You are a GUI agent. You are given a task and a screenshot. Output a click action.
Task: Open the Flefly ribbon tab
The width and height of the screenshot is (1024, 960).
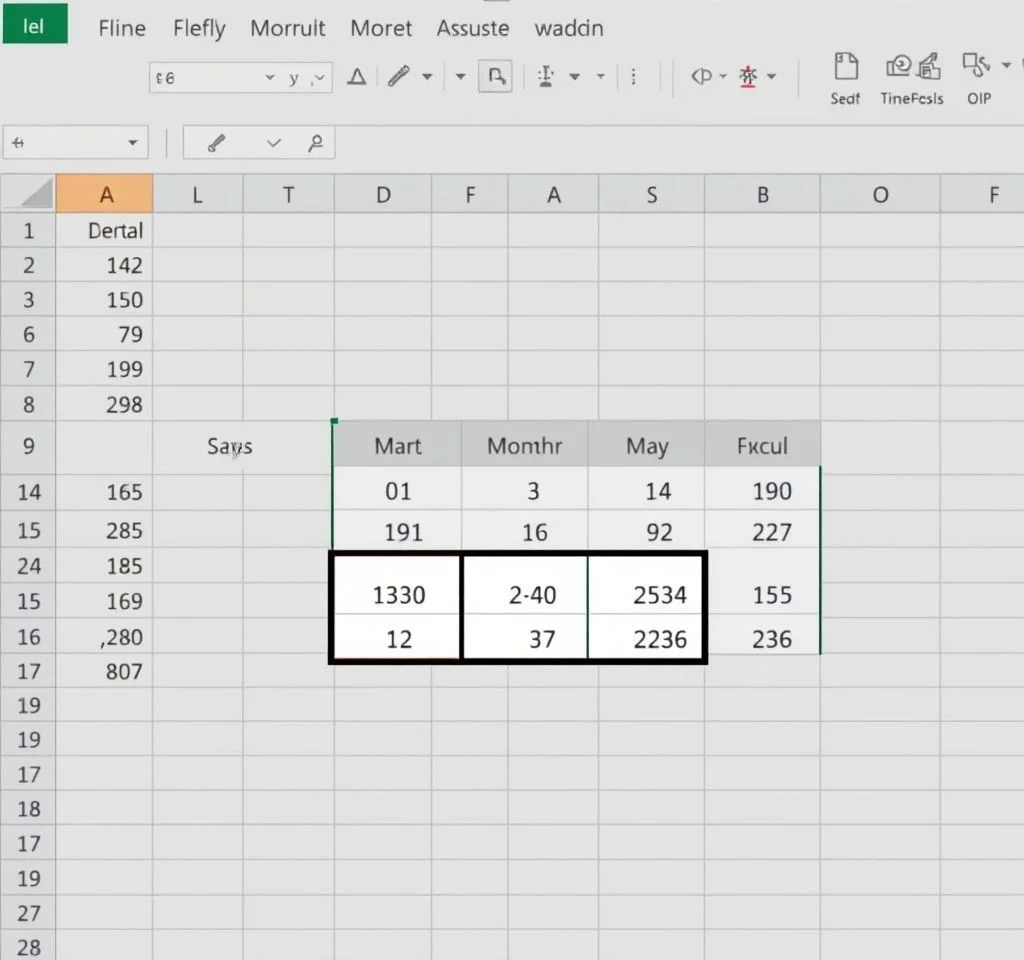point(199,28)
